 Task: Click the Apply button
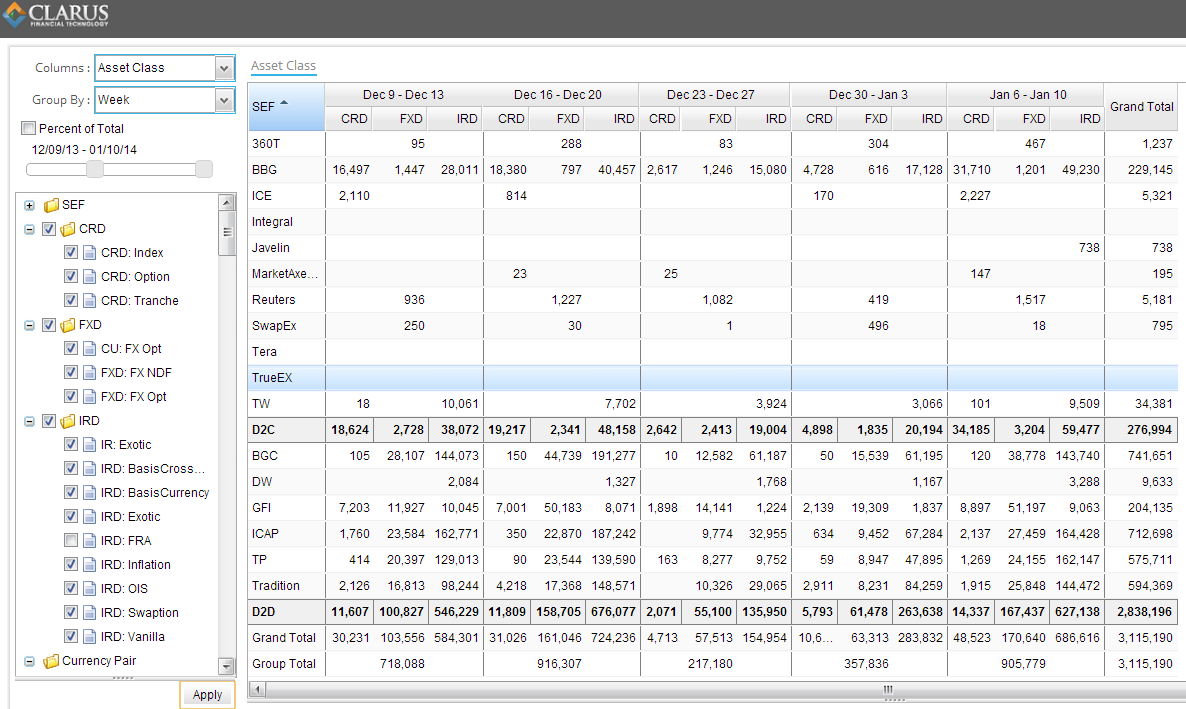[207, 695]
